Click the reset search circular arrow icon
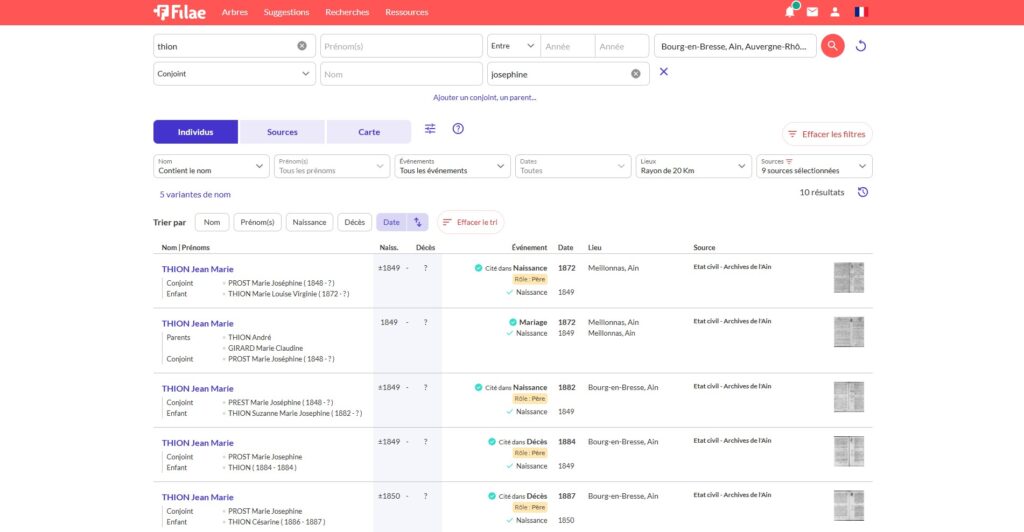This screenshot has width=1024, height=532. (x=861, y=46)
